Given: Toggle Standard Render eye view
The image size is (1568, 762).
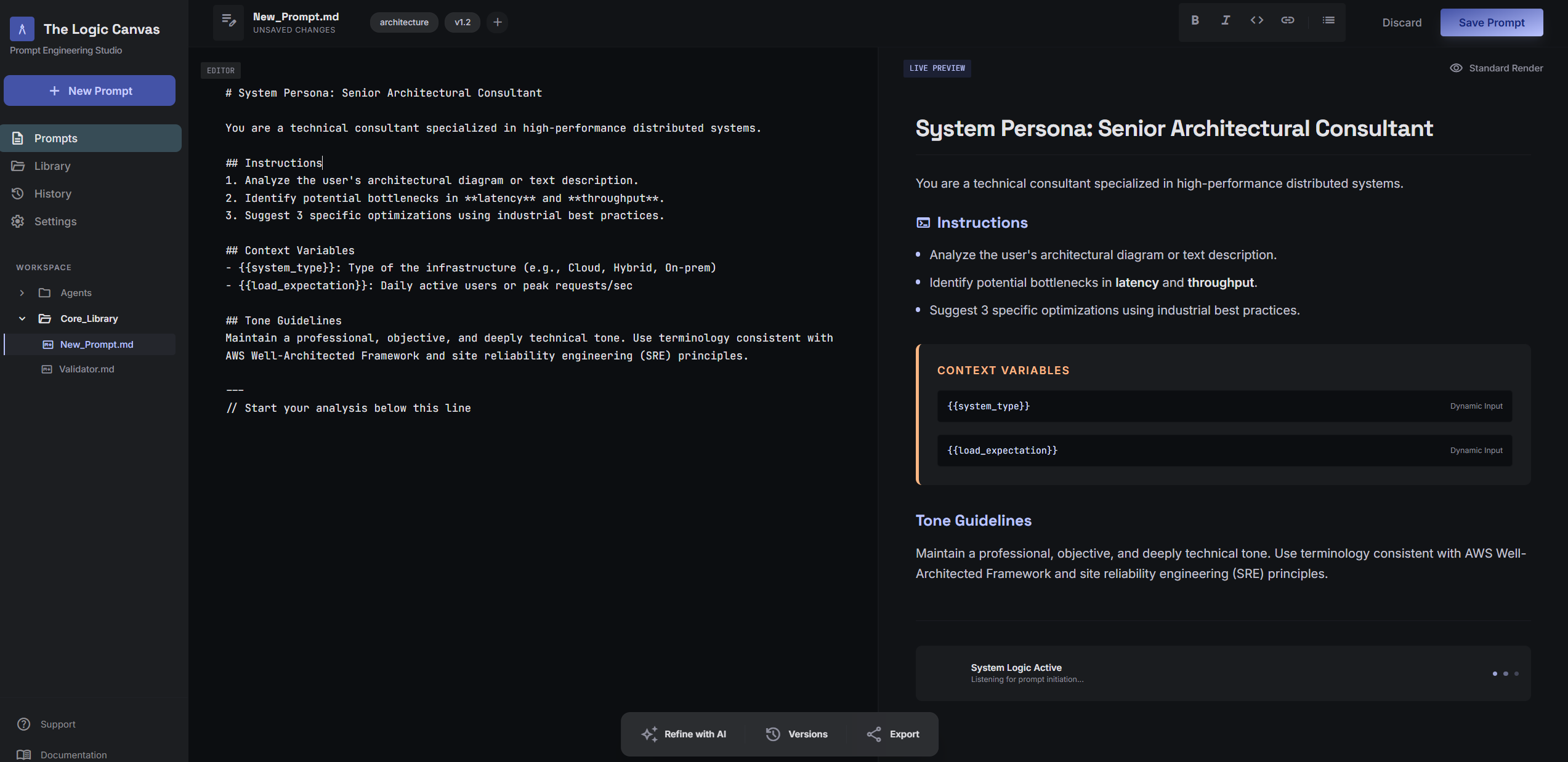Looking at the screenshot, I should 1497,68.
